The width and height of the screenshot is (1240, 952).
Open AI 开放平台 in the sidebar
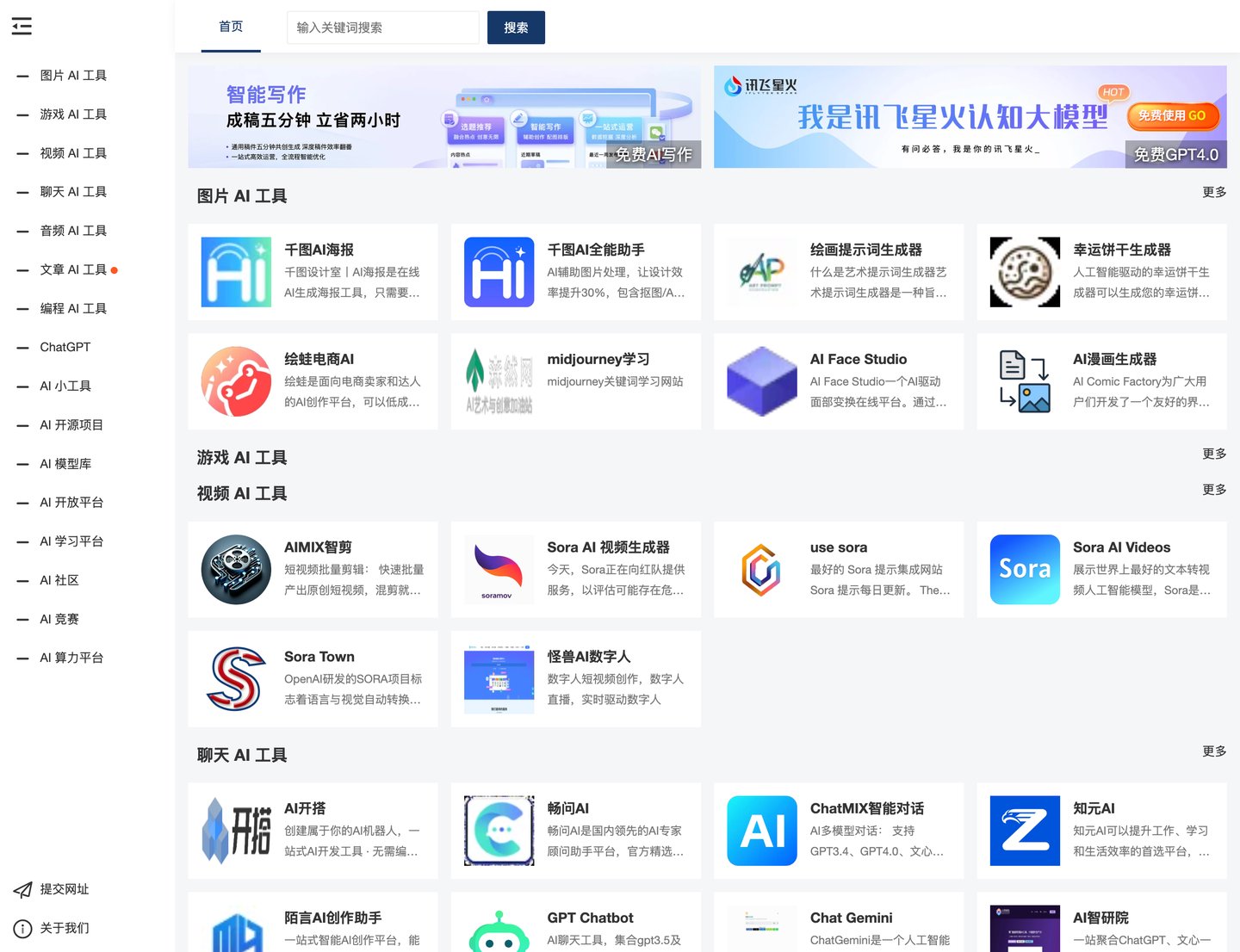click(x=71, y=503)
